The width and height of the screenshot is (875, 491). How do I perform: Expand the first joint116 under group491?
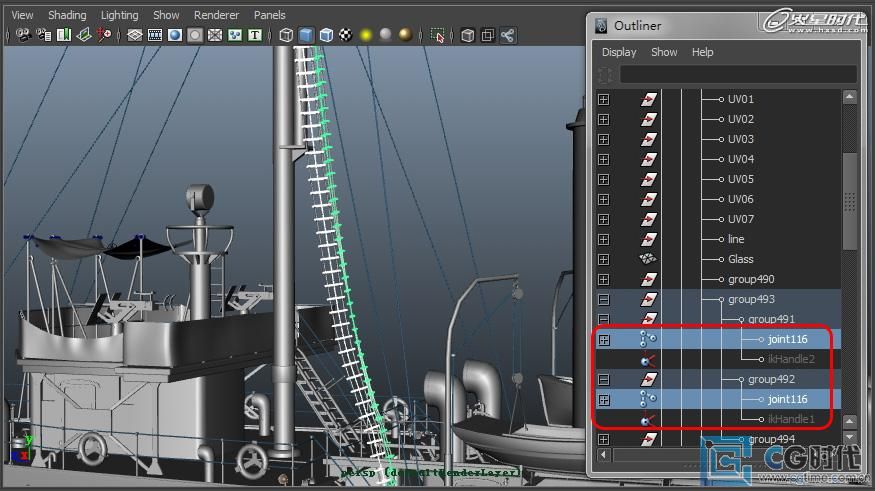coord(603,339)
